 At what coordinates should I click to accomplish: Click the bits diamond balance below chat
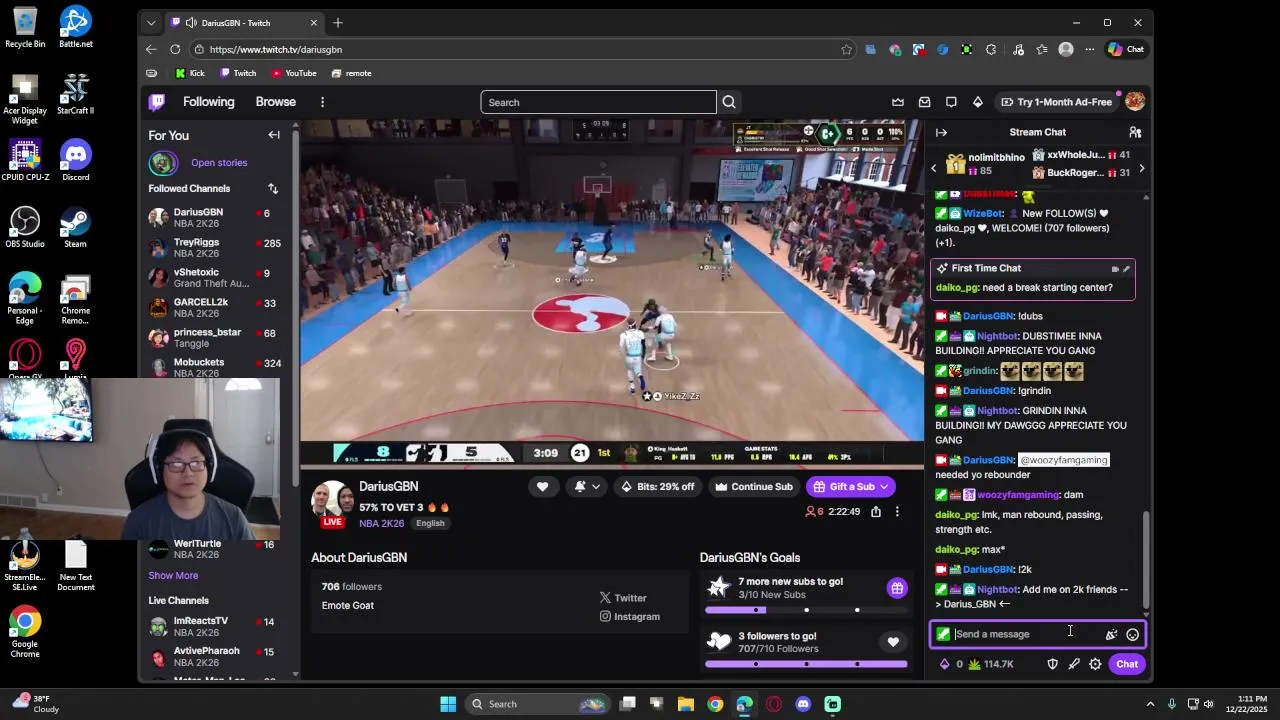950,664
